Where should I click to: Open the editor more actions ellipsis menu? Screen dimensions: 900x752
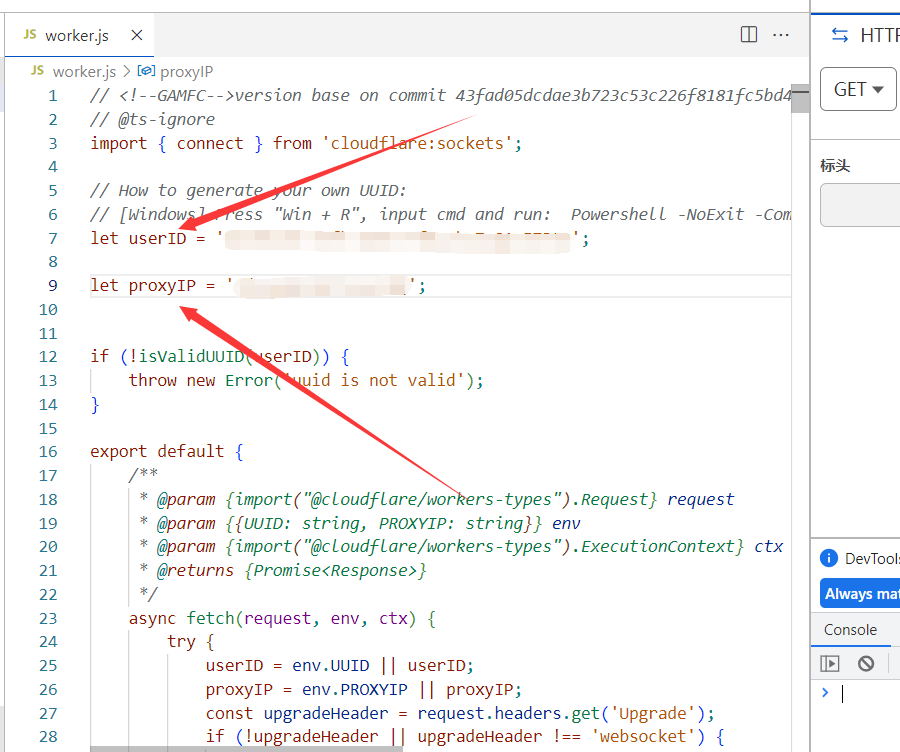(x=781, y=35)
